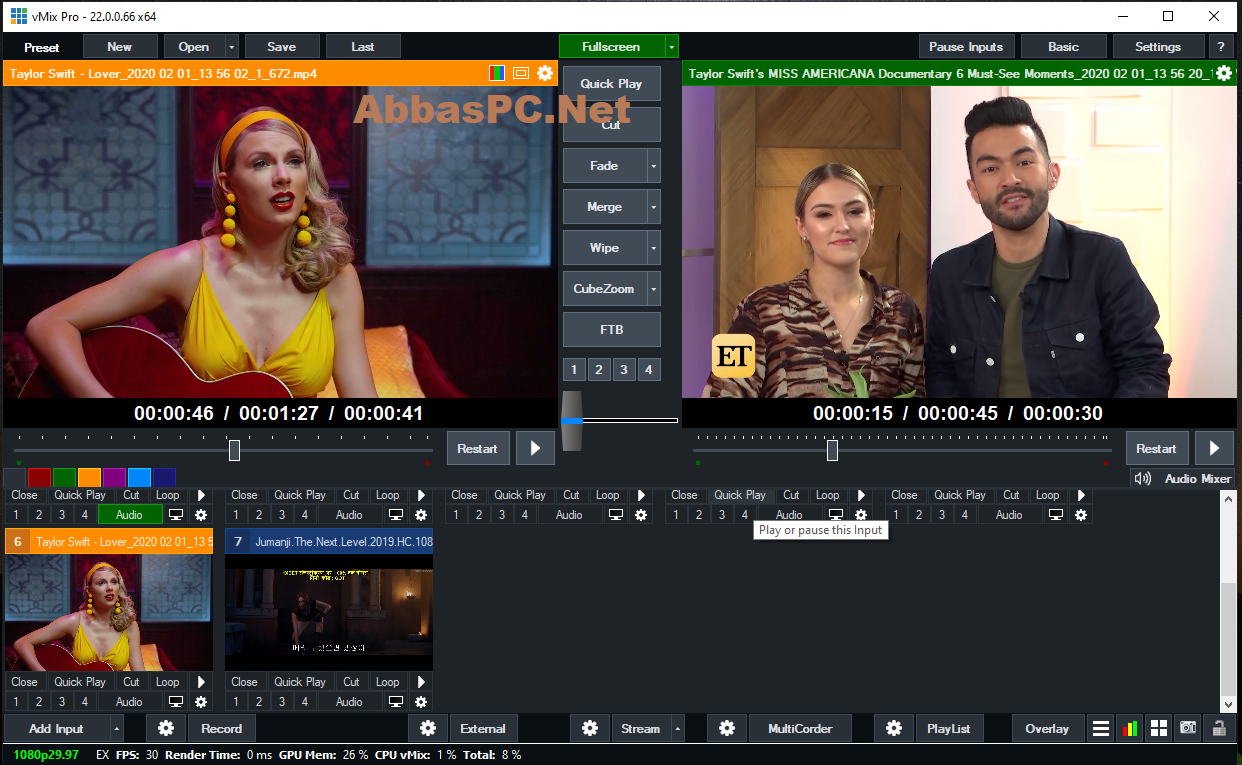Viewport: 1242px width, 765px height.
Task: Toggle Loop under Jumanji input 7 thumbnail
Action: click(388, 682)
